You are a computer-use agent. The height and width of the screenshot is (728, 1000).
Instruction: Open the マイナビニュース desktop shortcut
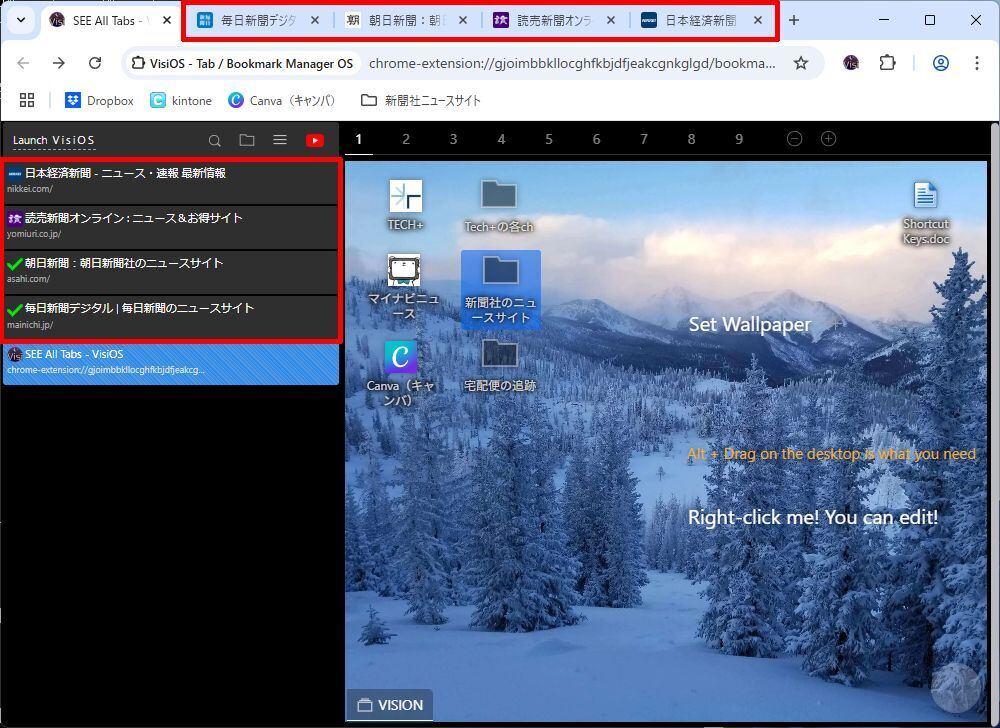[x=403, y=287]
